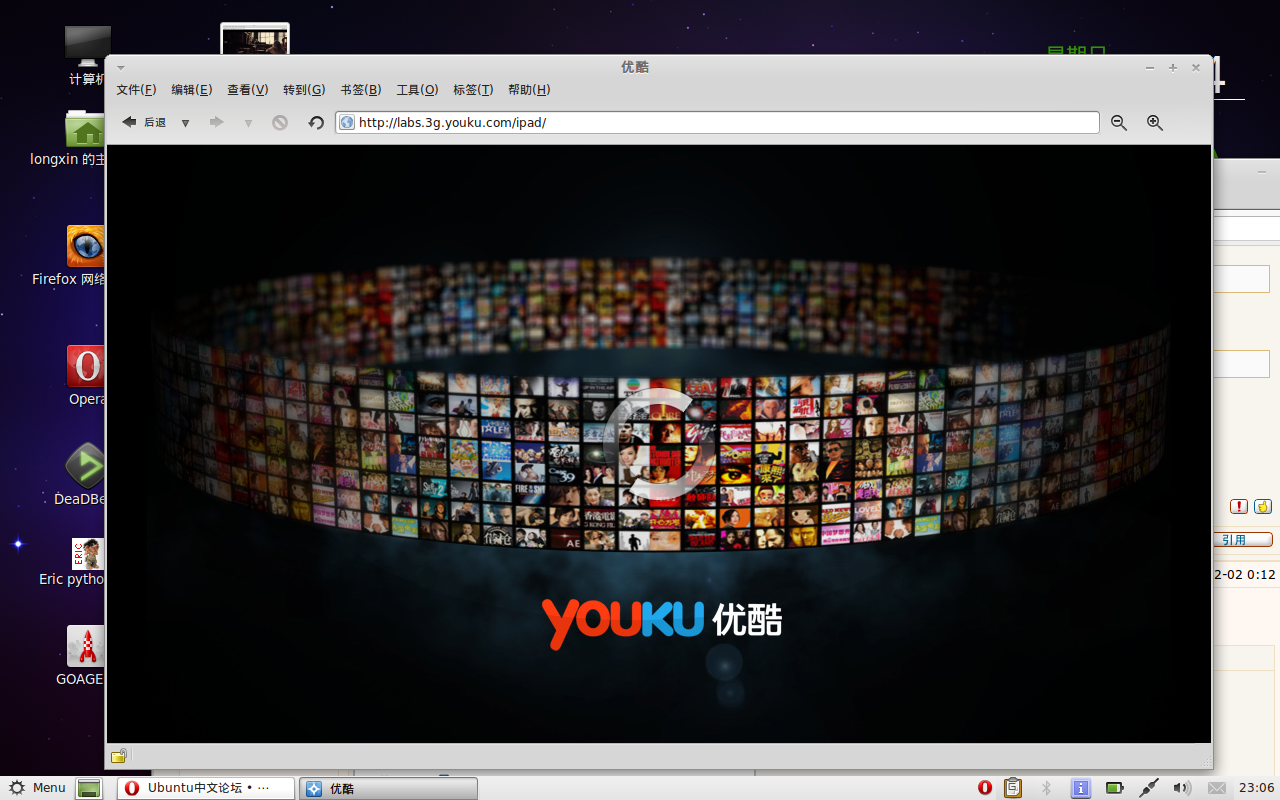Launch Eric python from the desktop icon
The height and width of the screenshot is (800, 1280).
72,562
